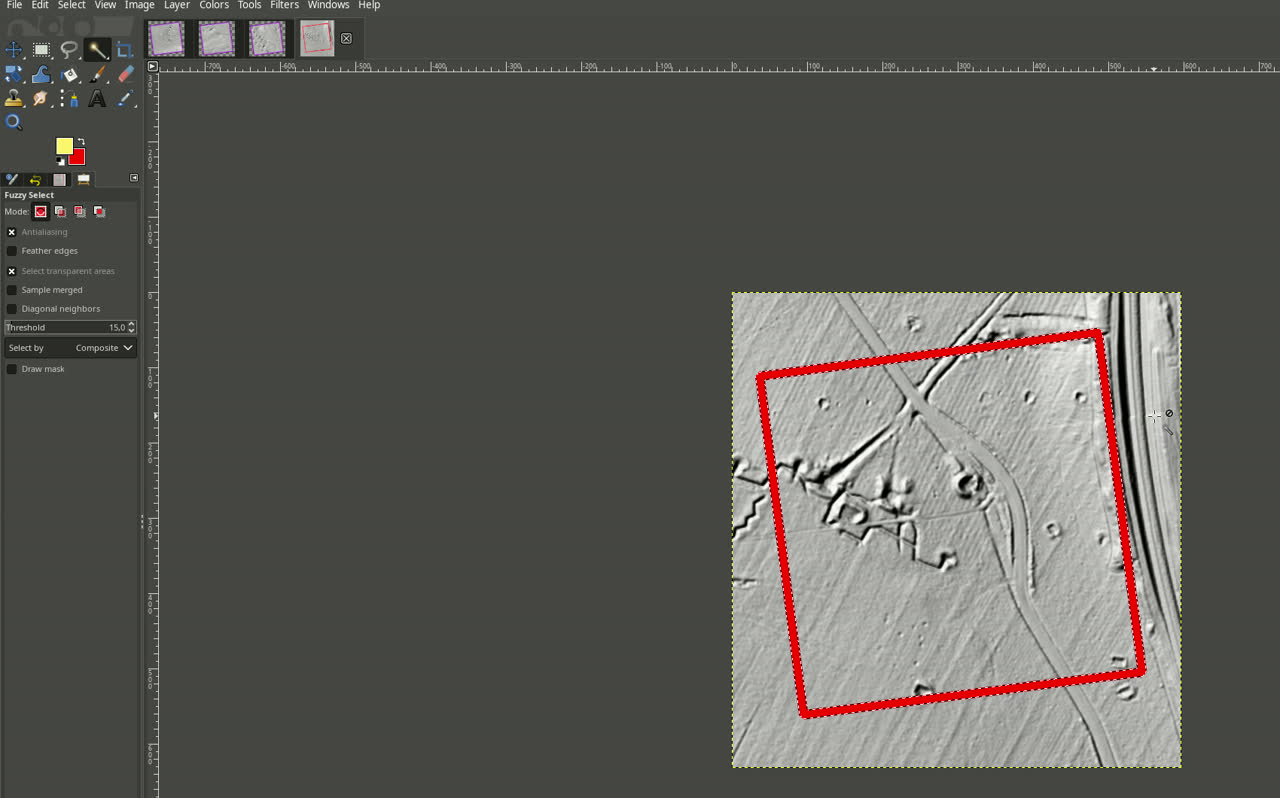Enable Feather edges option

[12, 251]
